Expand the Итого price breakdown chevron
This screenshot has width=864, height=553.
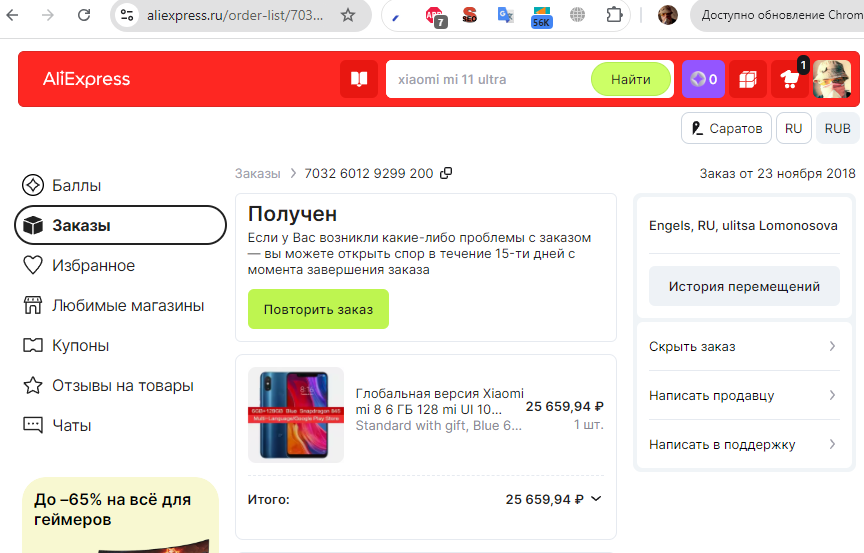click(596, 498)
